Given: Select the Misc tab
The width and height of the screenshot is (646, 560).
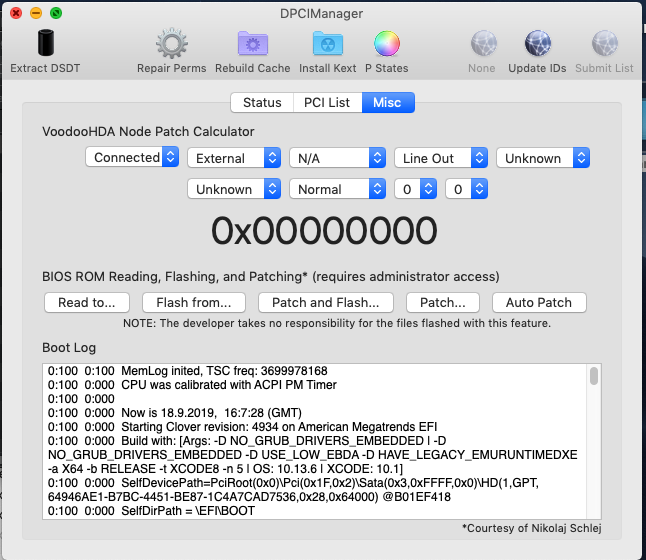Looking at the screenshot, I should pos(388,103).
